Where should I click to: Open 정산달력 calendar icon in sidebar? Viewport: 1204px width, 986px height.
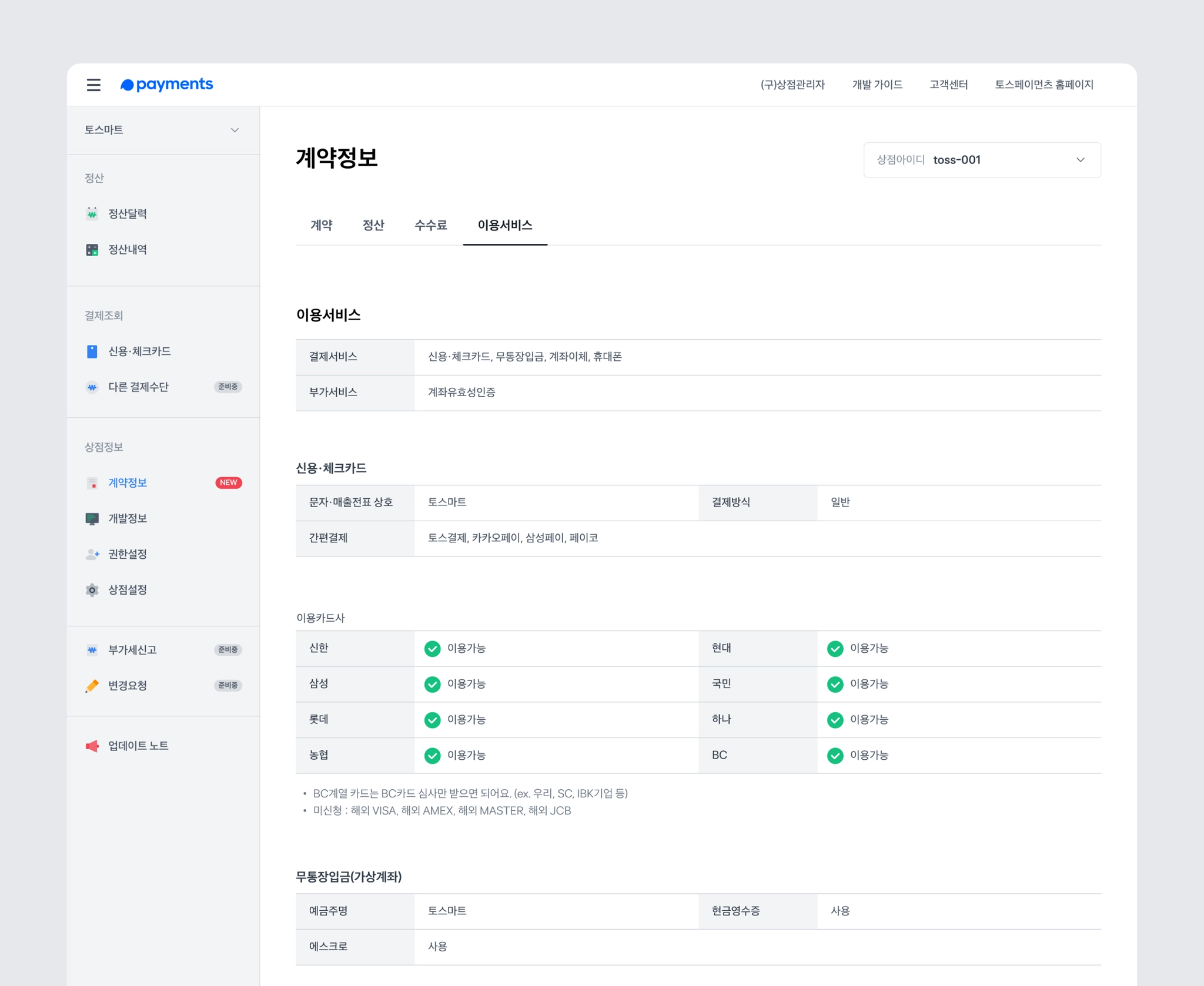tap(92, 213)
